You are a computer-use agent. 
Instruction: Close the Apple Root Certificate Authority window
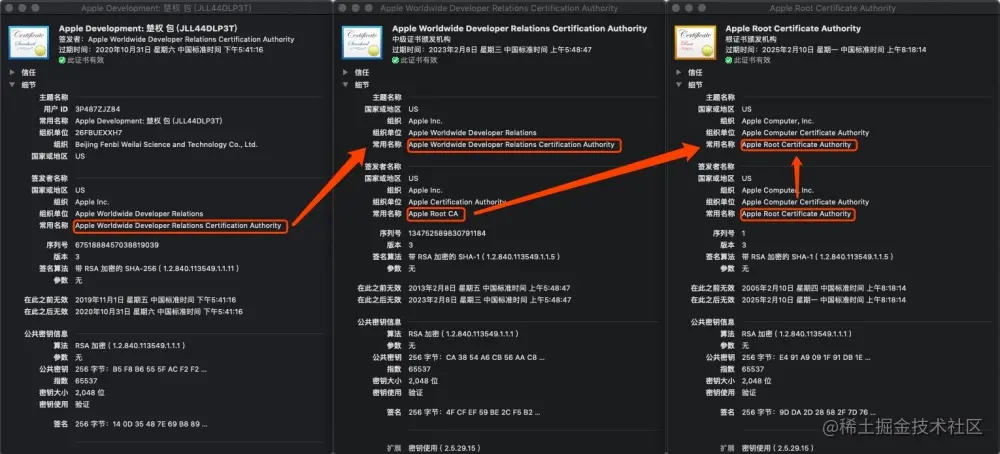(675, 8)
